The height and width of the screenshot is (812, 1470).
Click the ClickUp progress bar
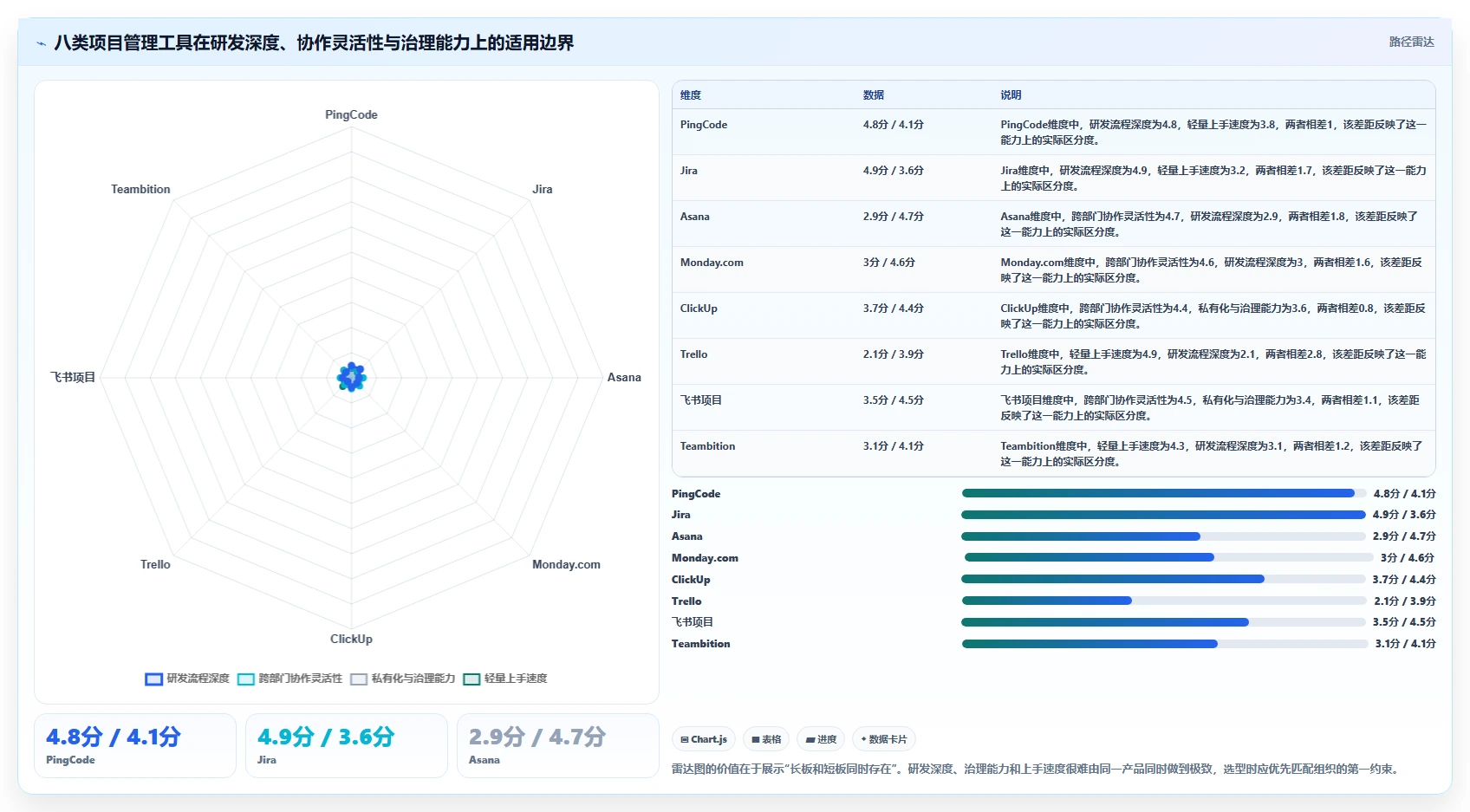1163,579
